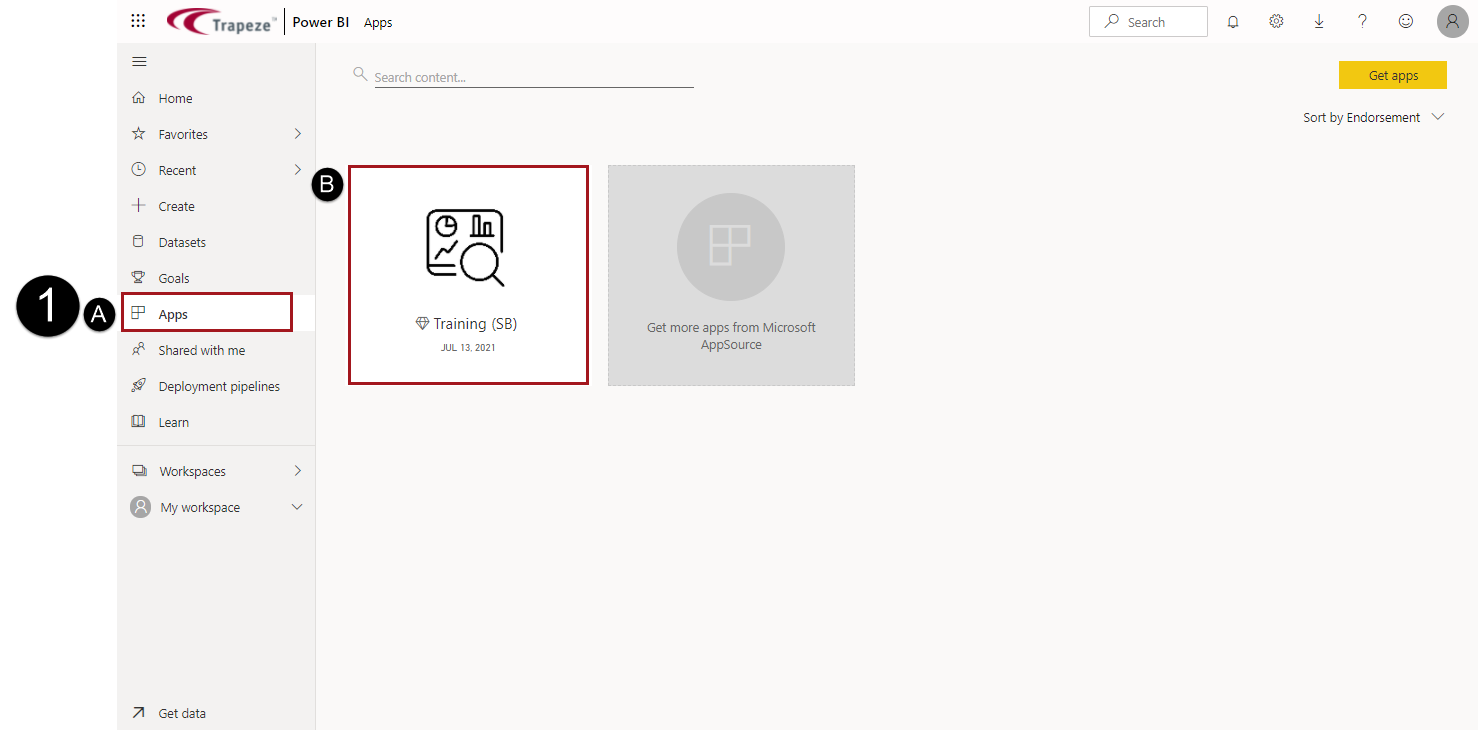
Task: Go to Home in the navigation pane
Action: click(x=175, y=97)
